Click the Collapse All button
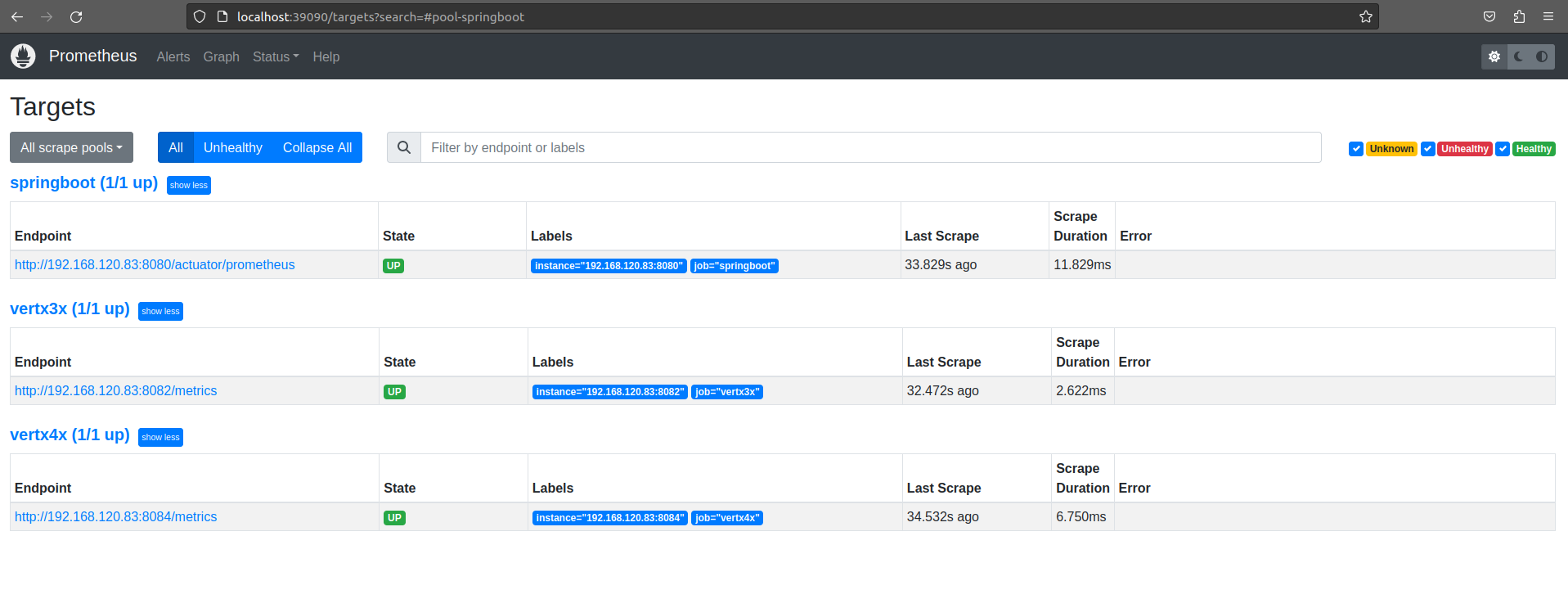 317,147
